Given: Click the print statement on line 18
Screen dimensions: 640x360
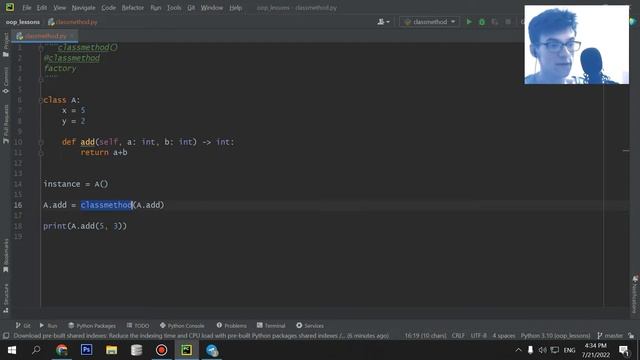Looking at the screenshot, I should [85, 226].
